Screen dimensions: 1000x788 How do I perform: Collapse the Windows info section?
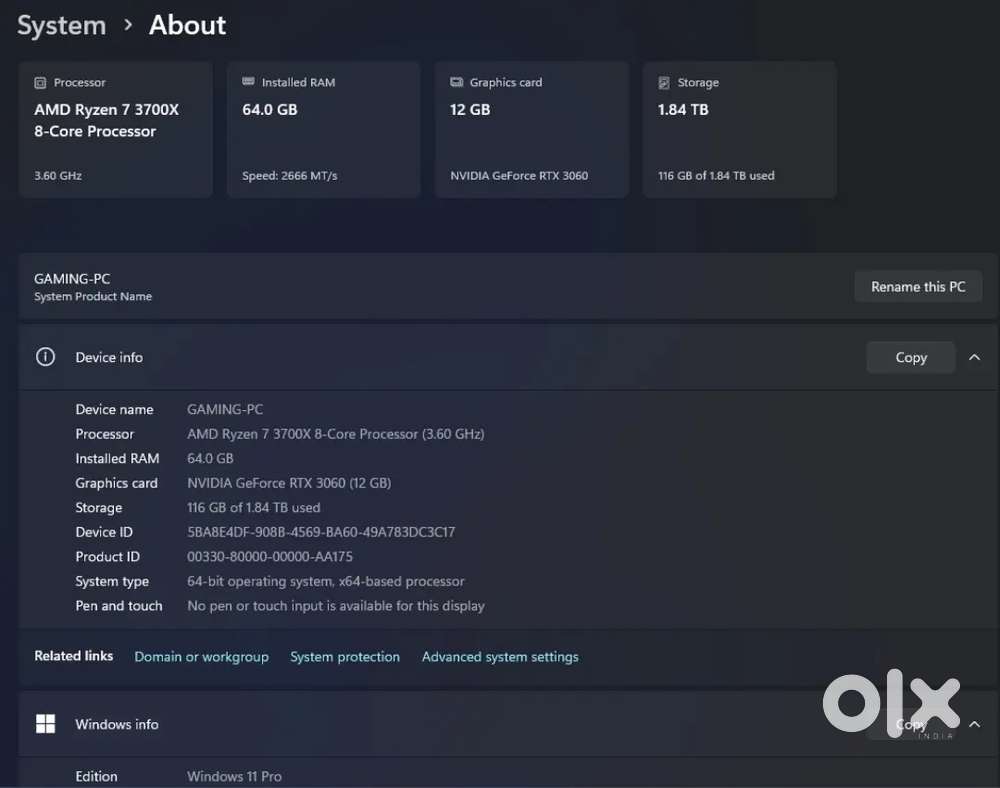click(x=974, y=724)
